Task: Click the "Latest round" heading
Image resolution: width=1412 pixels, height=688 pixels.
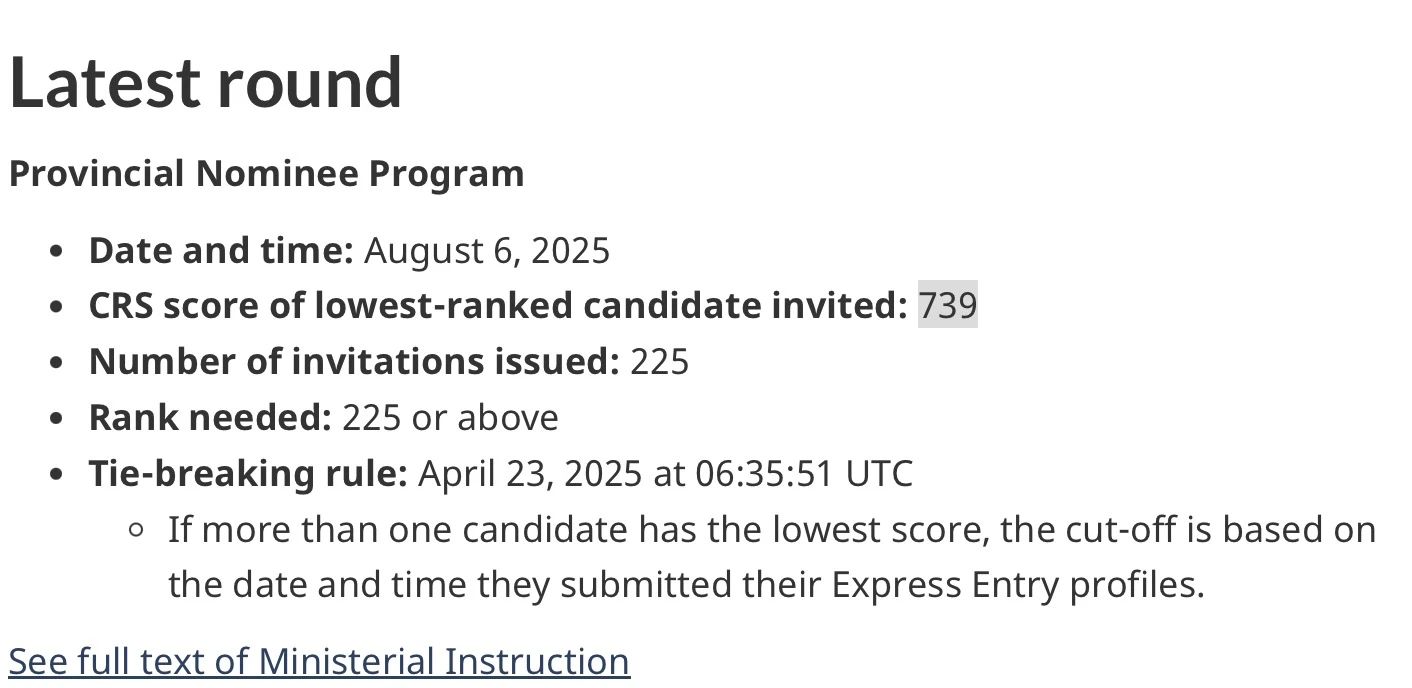Action: click(205, 82)
